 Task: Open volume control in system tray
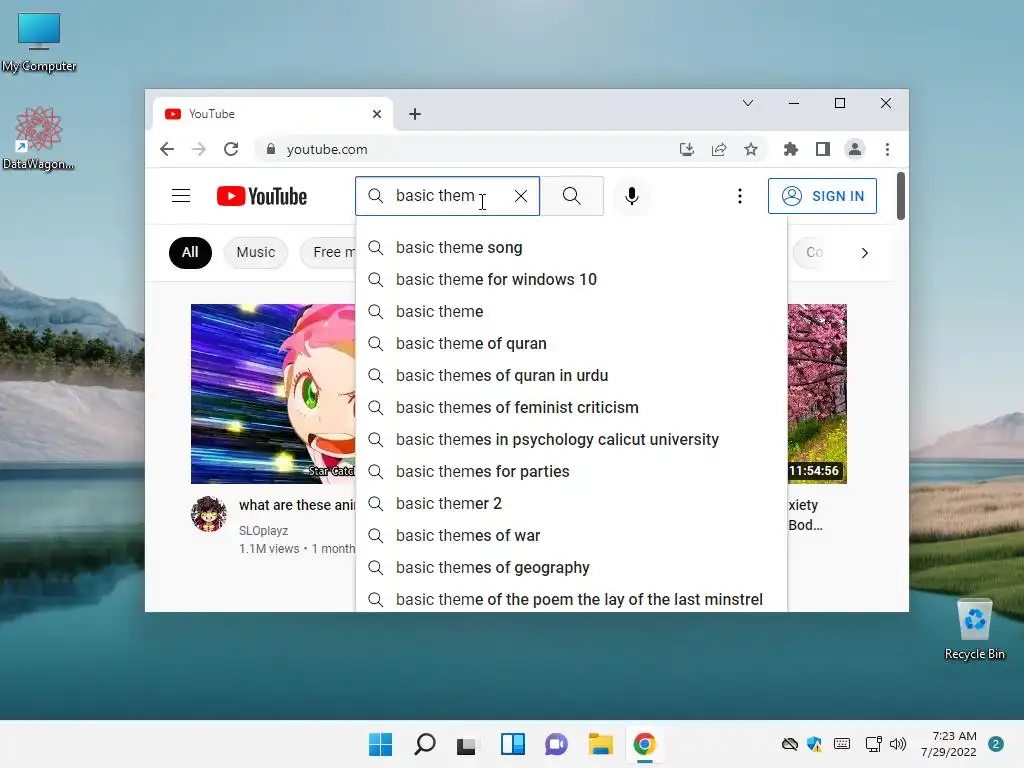[898, 744]
